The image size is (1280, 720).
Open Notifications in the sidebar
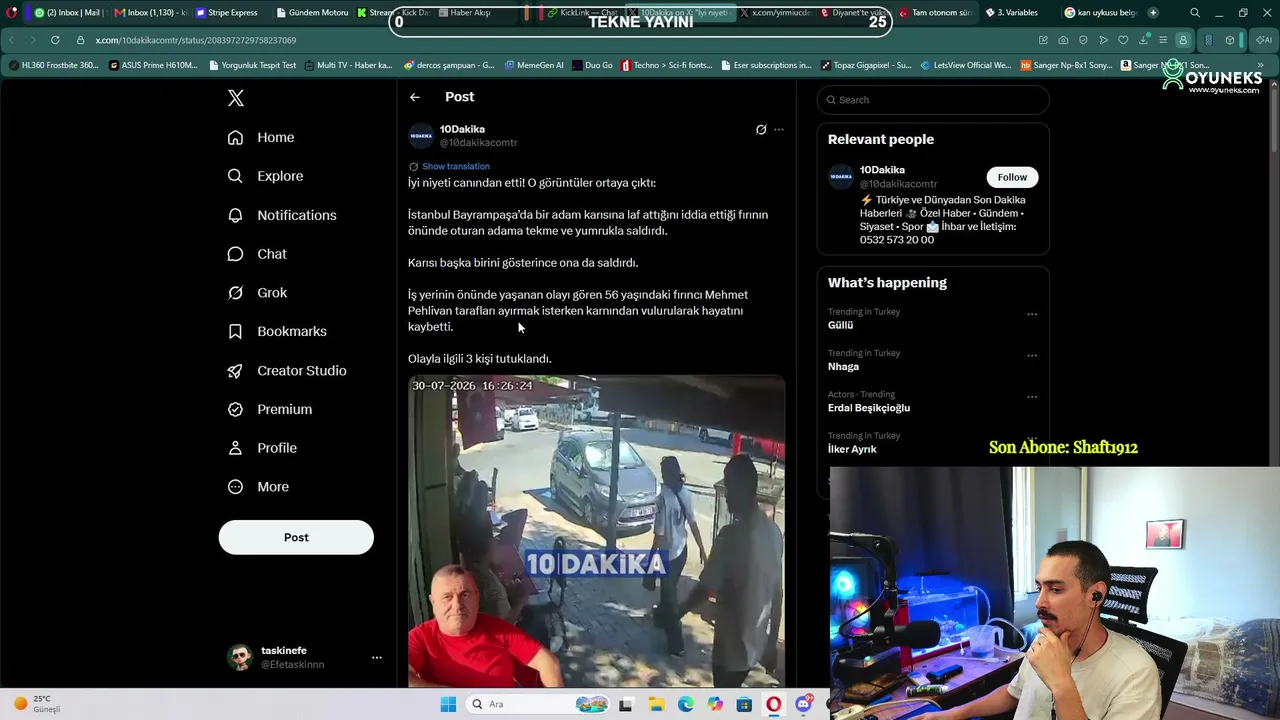pos(282,215)
